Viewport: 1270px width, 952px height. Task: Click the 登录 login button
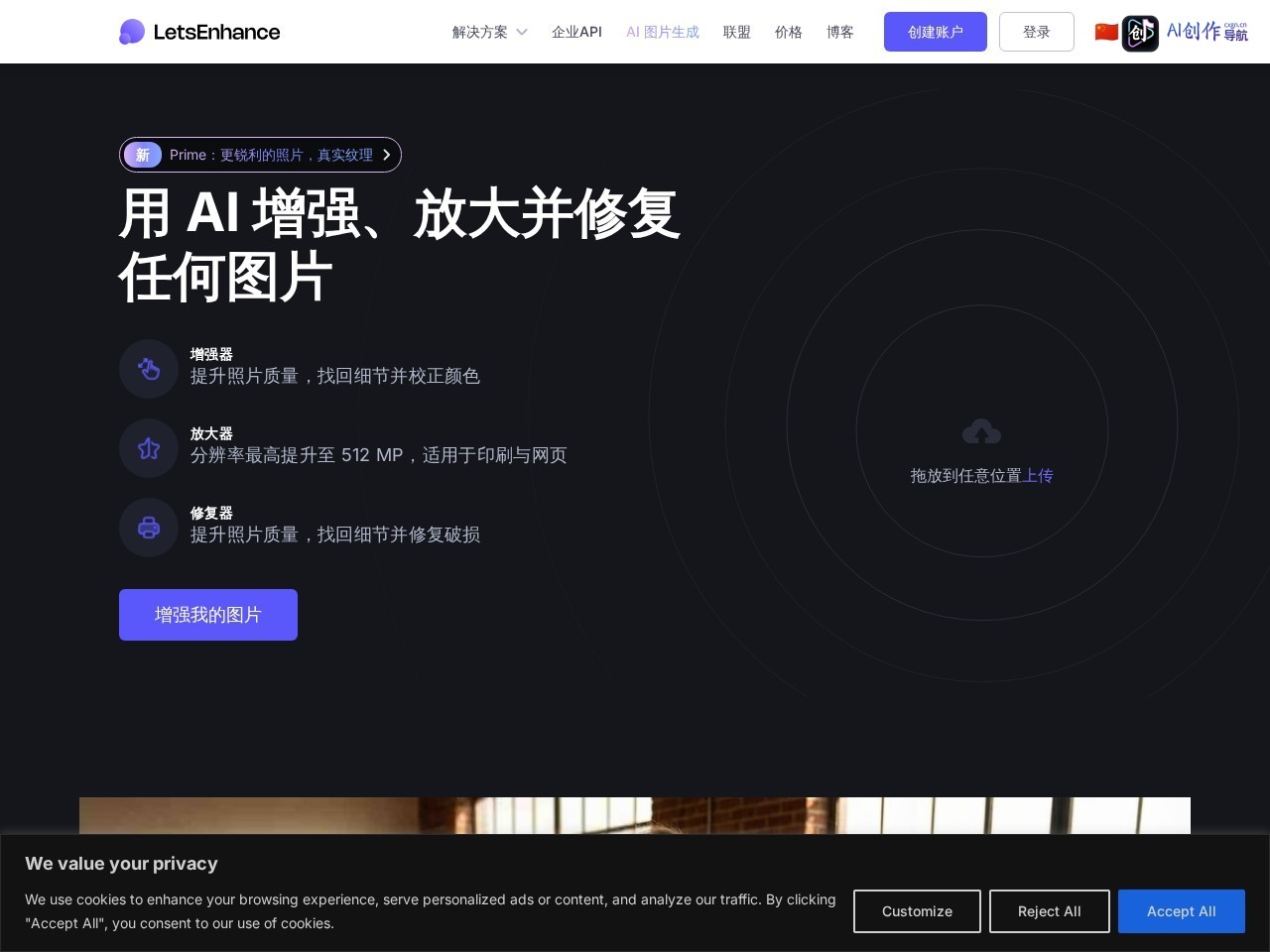coord(1037,32)
